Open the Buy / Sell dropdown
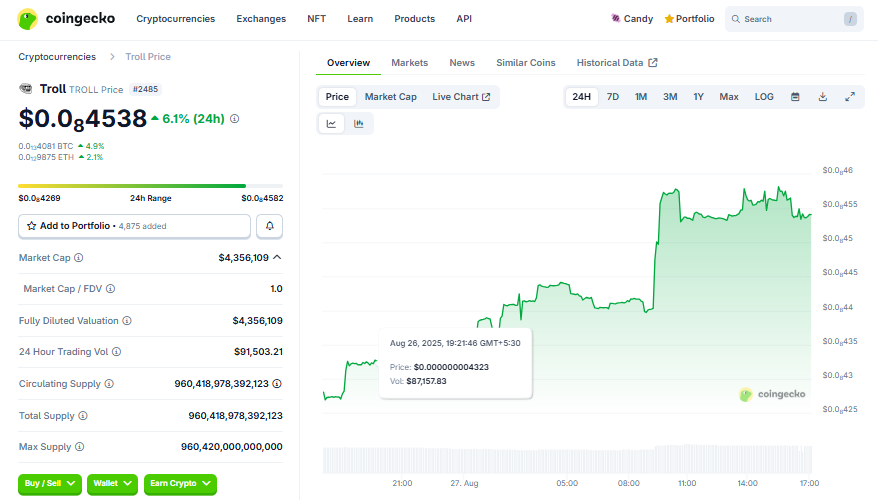The image size is (878, 500). 50,484
